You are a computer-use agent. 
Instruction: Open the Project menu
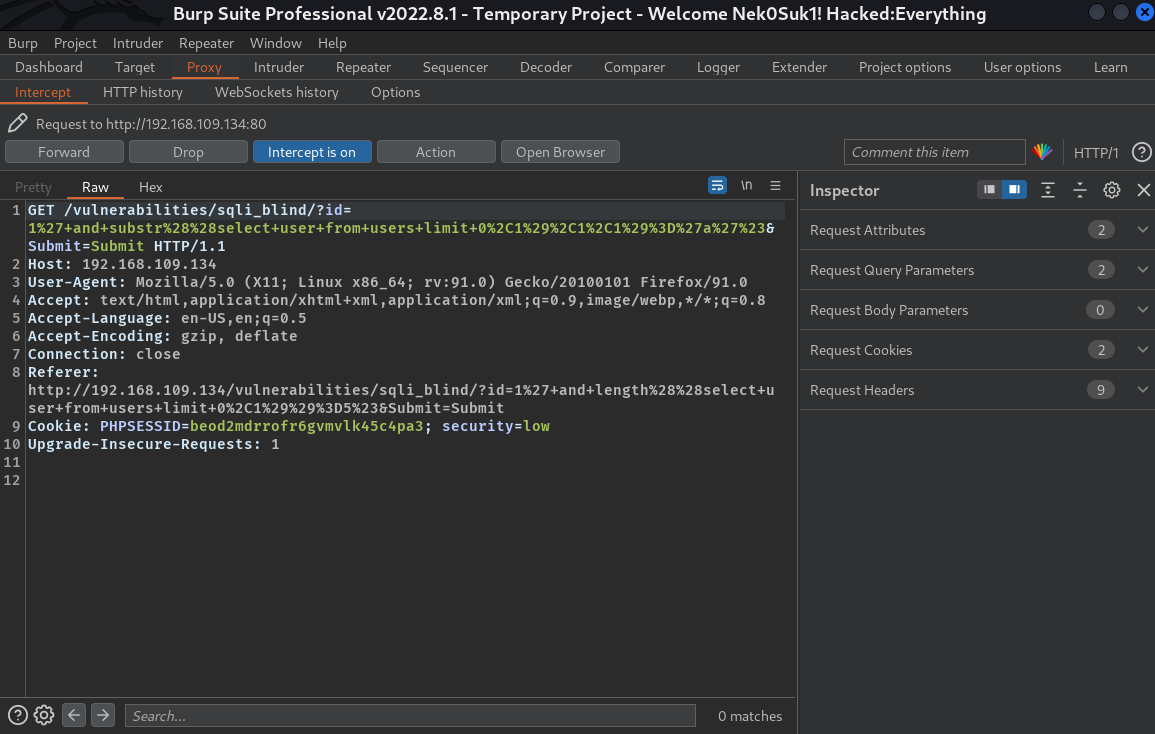[x=75, y=43]
